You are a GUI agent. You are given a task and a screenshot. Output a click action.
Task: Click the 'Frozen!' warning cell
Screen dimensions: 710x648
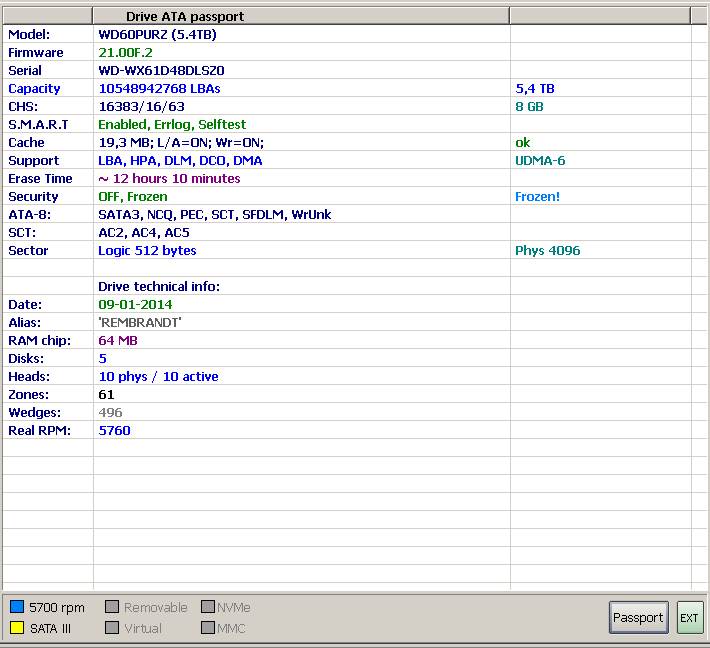(537, 197)
